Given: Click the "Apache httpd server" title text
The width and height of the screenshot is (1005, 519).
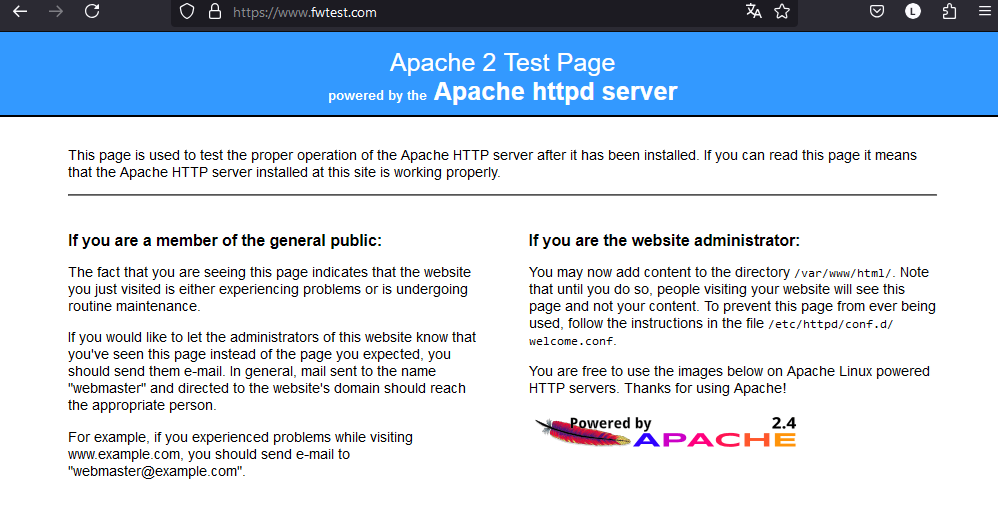Looking at the screenshot, I should coord(555,92).
